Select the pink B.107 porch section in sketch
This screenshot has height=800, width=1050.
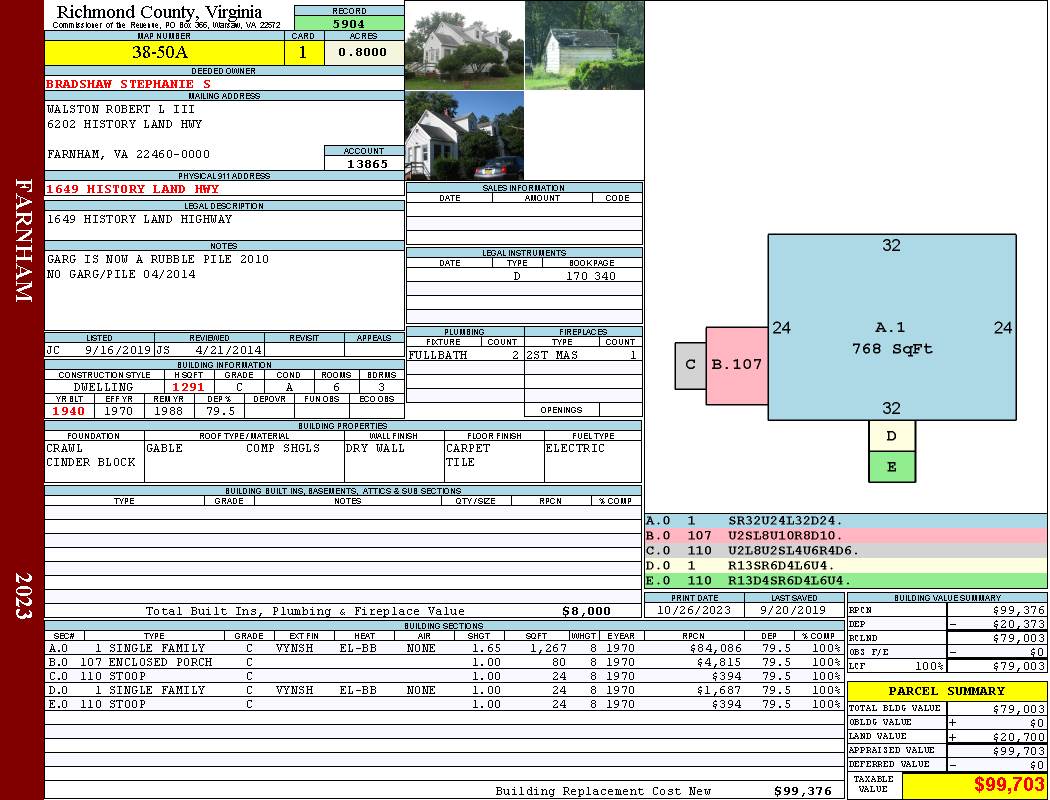click(736, 365)
